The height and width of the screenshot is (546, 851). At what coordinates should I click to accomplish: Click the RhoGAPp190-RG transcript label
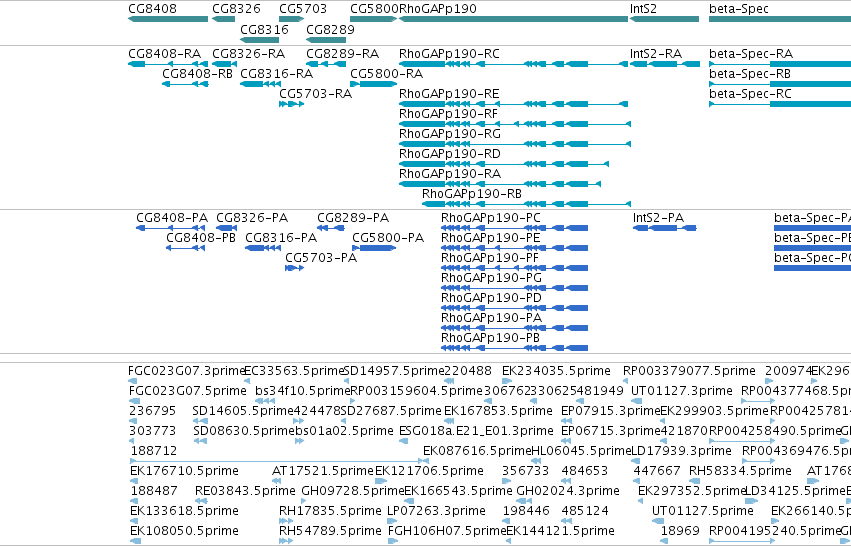450,134
